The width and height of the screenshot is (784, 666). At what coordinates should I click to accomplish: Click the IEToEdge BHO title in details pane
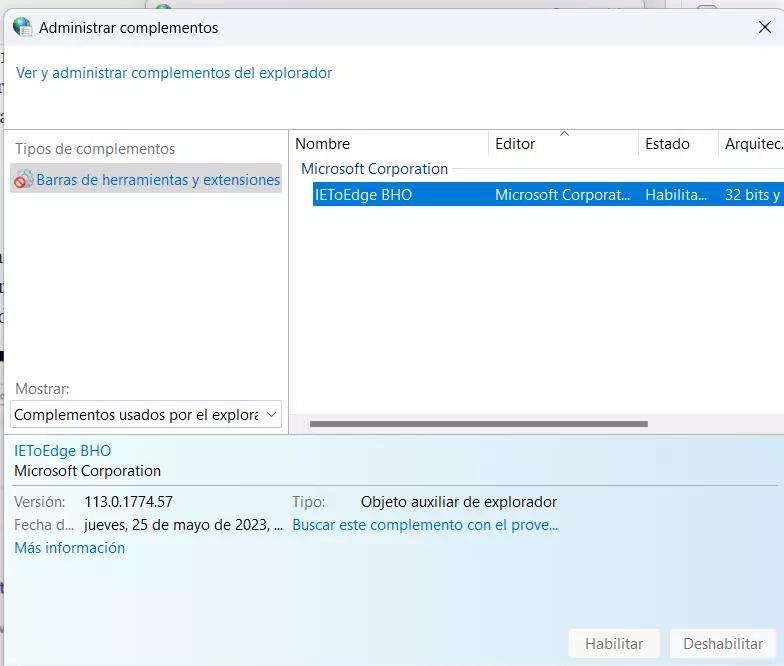point(62,451)
